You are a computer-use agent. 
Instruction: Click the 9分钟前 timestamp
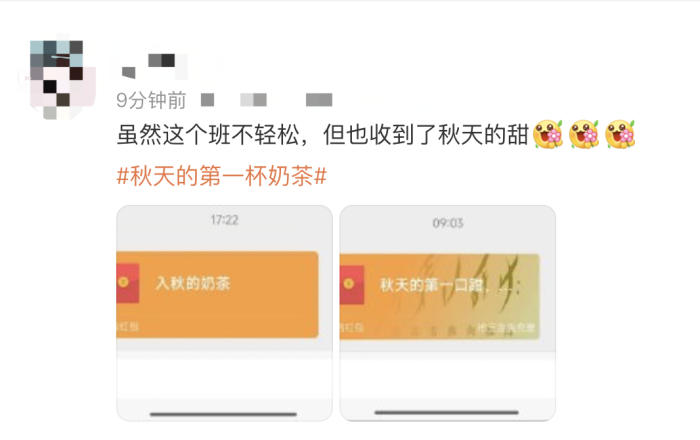point(151,100)
